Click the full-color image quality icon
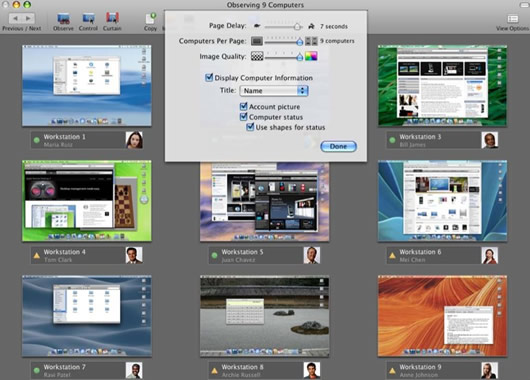The image size is (530, 380). pyautogui.click(x=311, y=56)
